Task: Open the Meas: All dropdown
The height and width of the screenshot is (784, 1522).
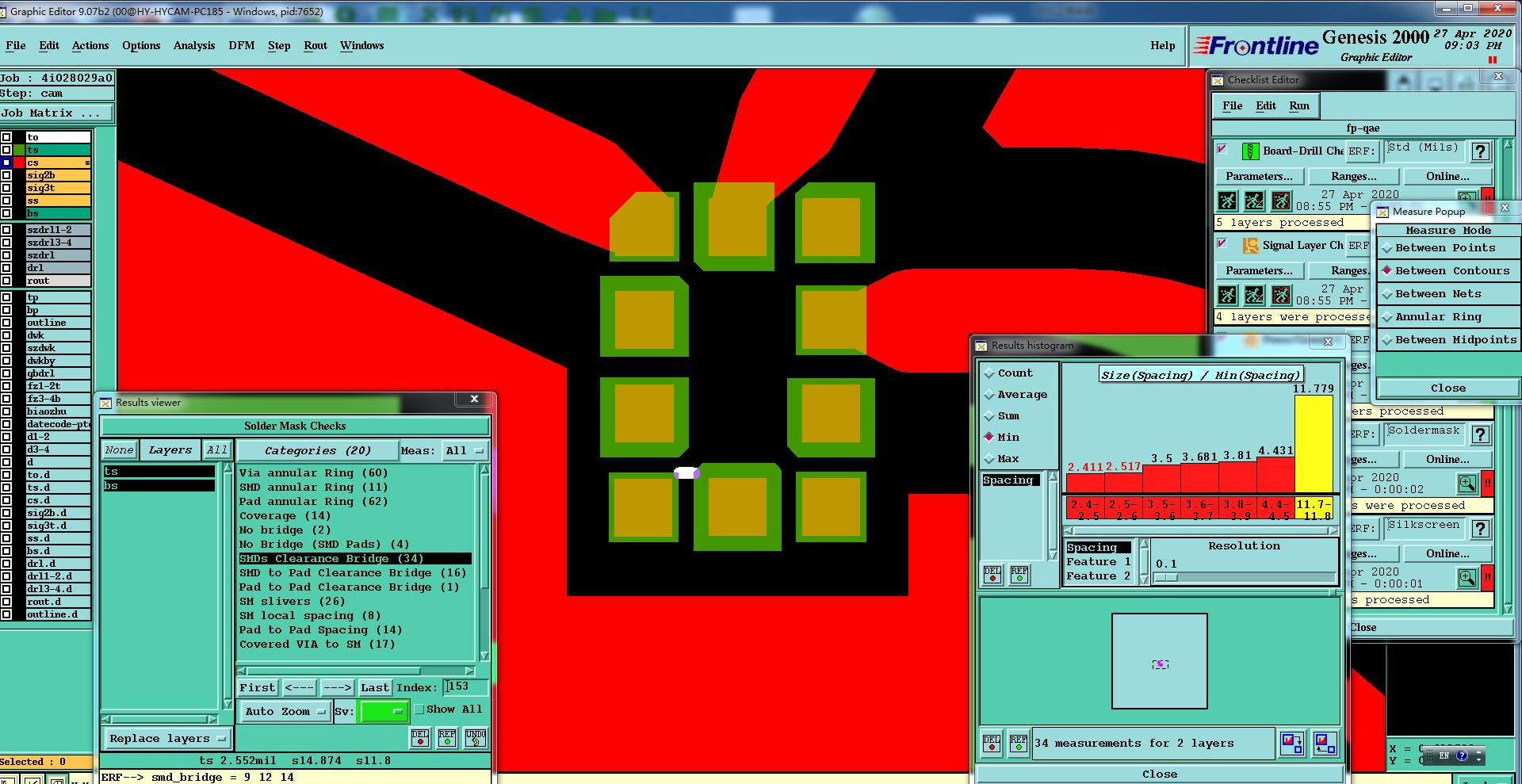Action: tap(465, 450)
